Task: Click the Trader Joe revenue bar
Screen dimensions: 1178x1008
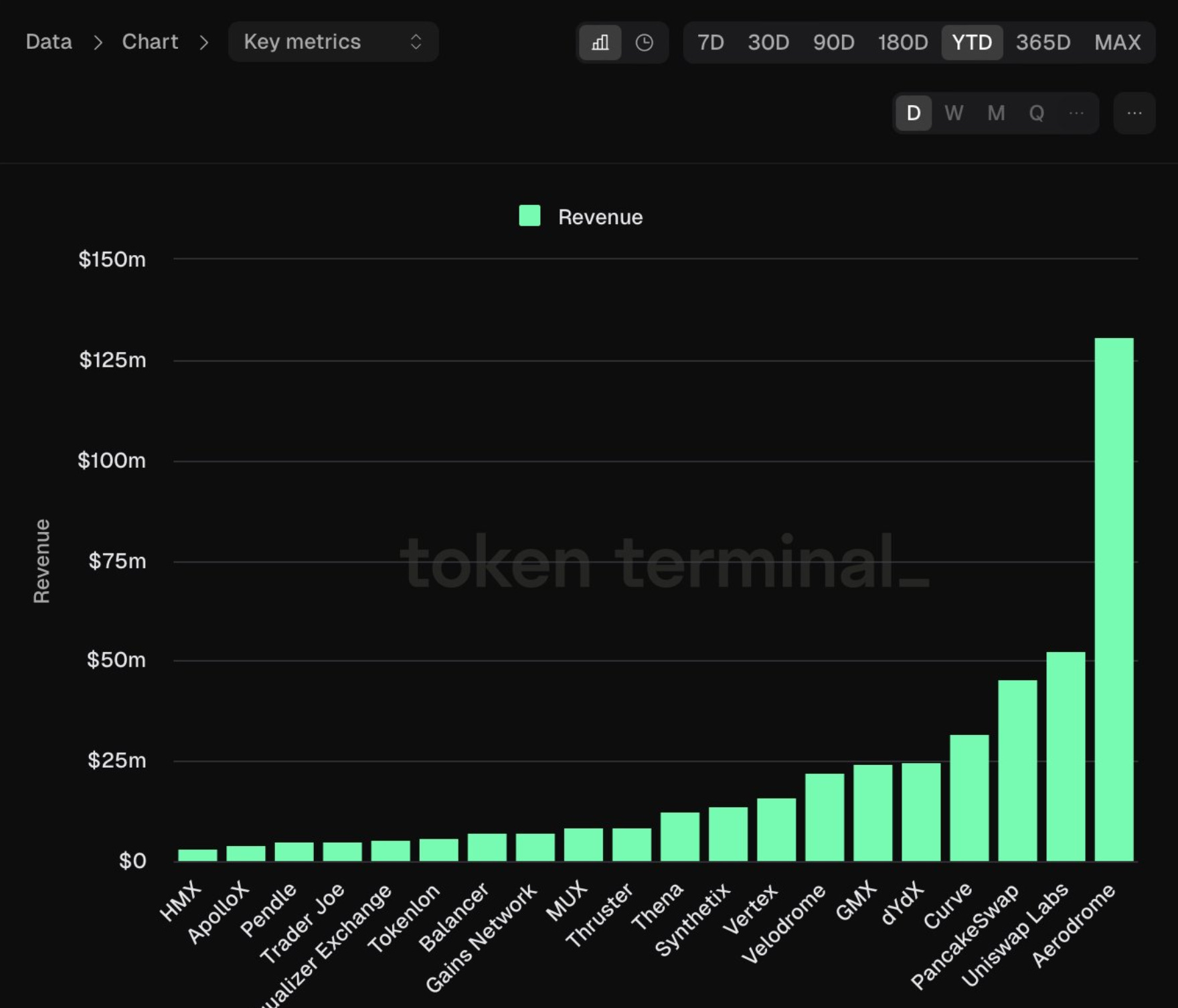Action: [343, 851]
